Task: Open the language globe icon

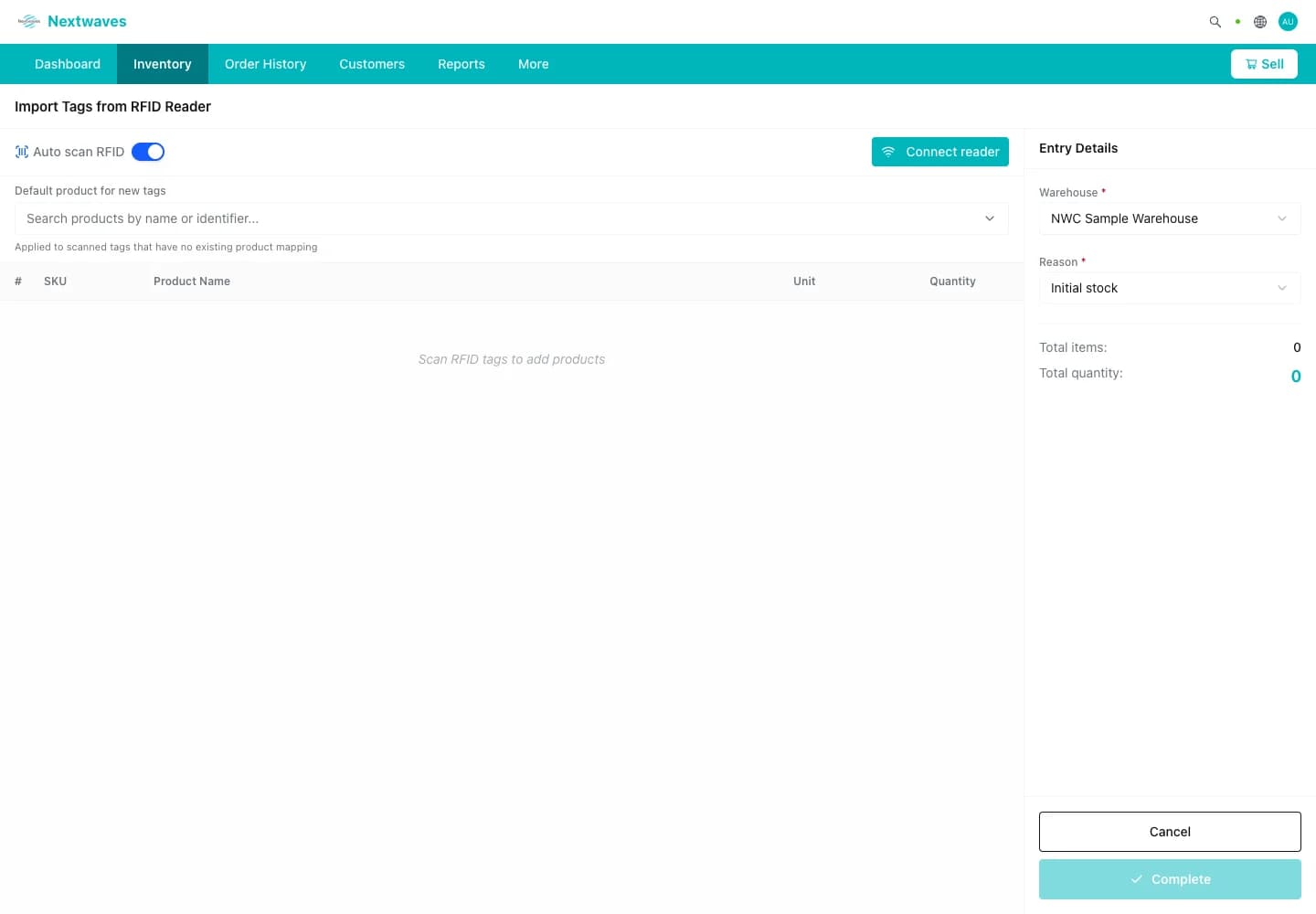Action: [1260, 22]
